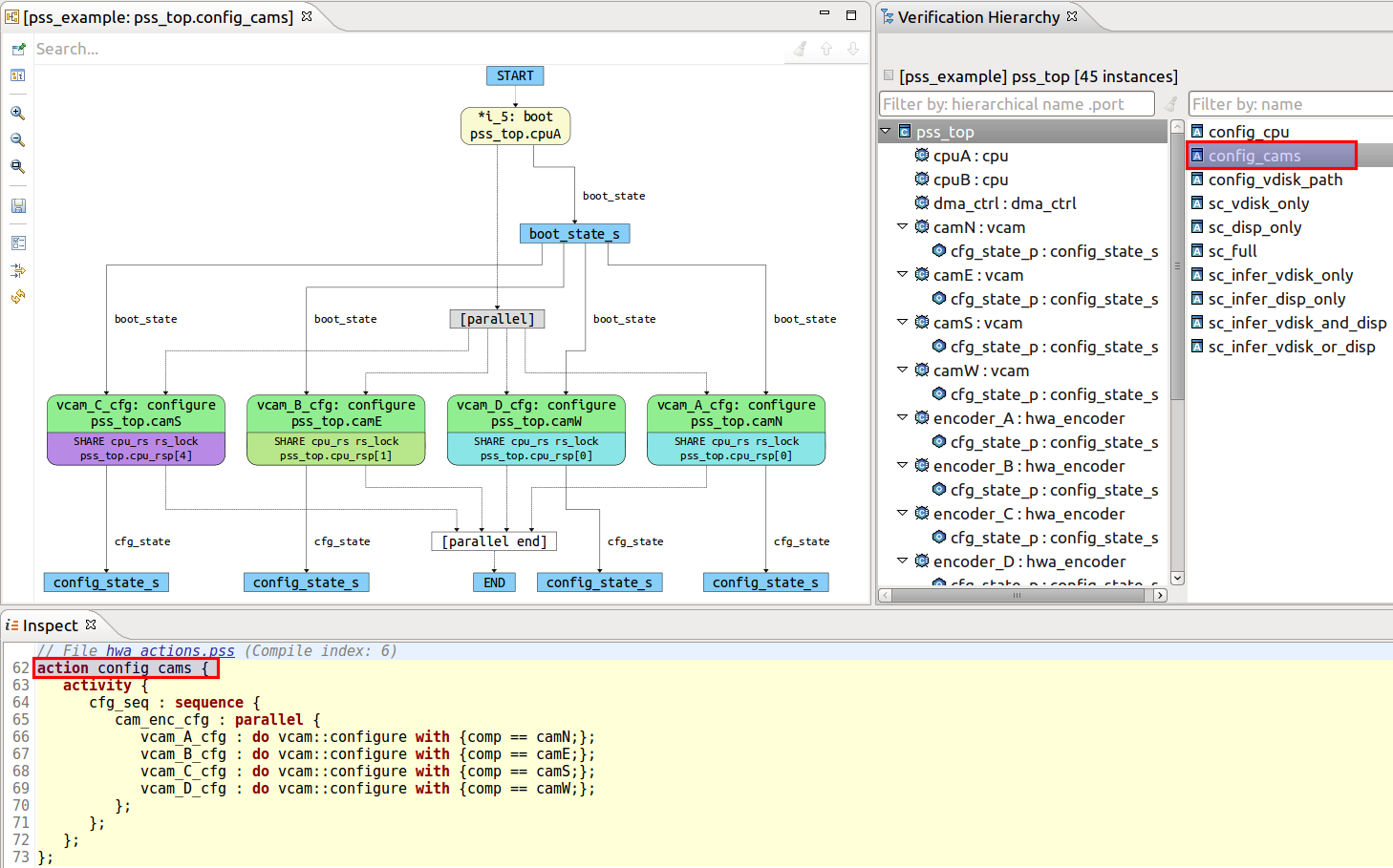Select the vcam_B_cfg configure node
This screenshot has height=868, width=1393.
(x=336, y=431)
